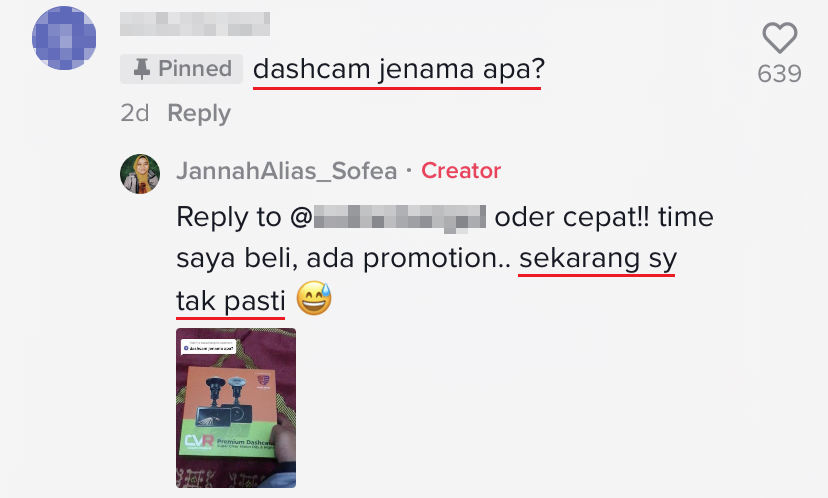Click the blurred commenter username
The height and width of the screenshot is (498, 828).
pos(195,24)
